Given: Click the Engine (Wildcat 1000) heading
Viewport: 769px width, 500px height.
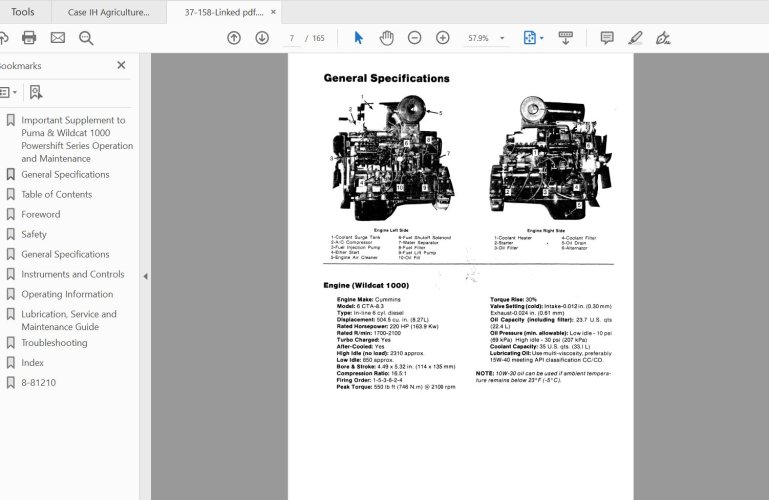Looking at the screenshot, I should (366, 285).
